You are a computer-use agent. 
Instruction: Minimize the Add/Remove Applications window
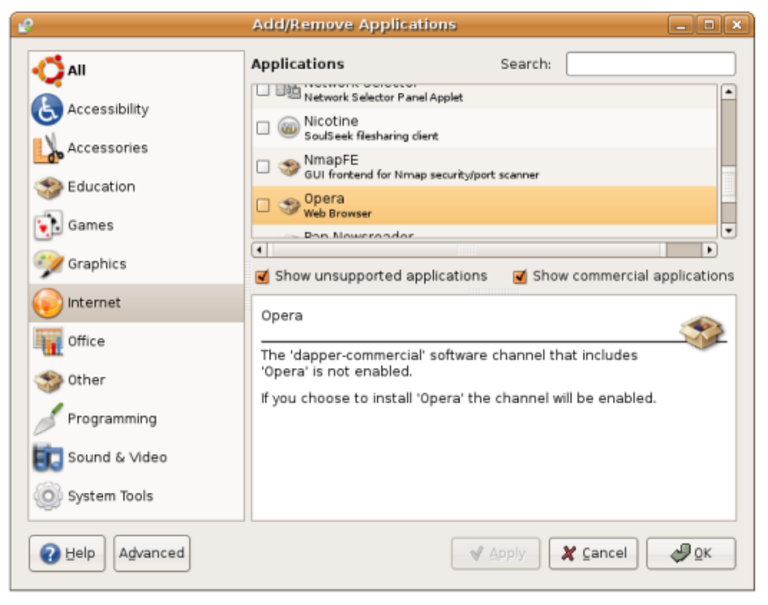click(680, 24)
